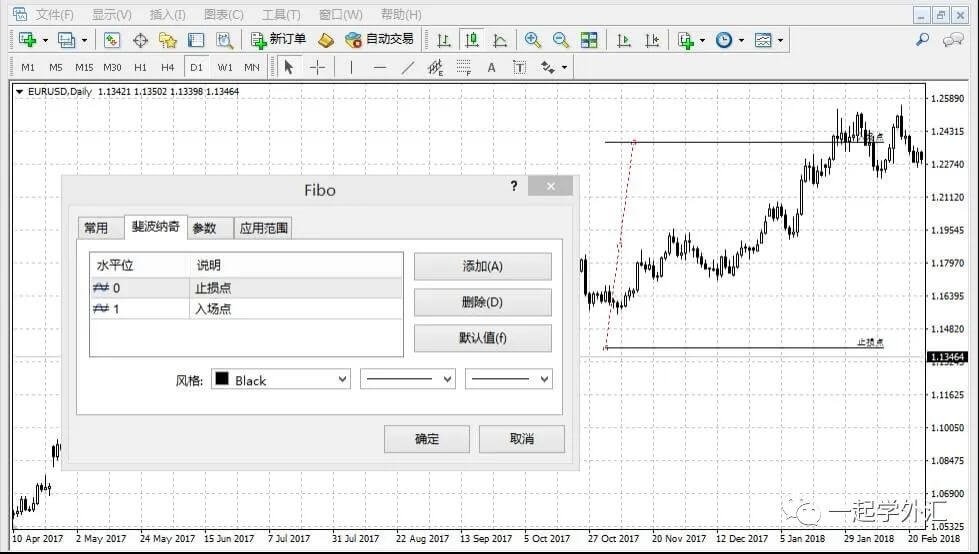Click the 添加(A) button
This screenshot has width=979, height=554.
[483, 267]
